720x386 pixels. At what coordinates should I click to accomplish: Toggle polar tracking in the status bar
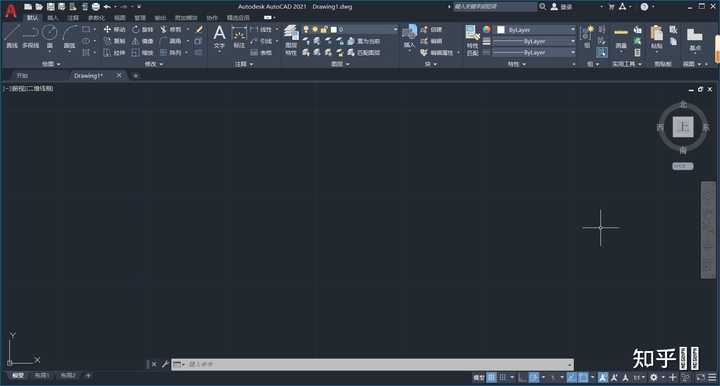coord(534,377)
